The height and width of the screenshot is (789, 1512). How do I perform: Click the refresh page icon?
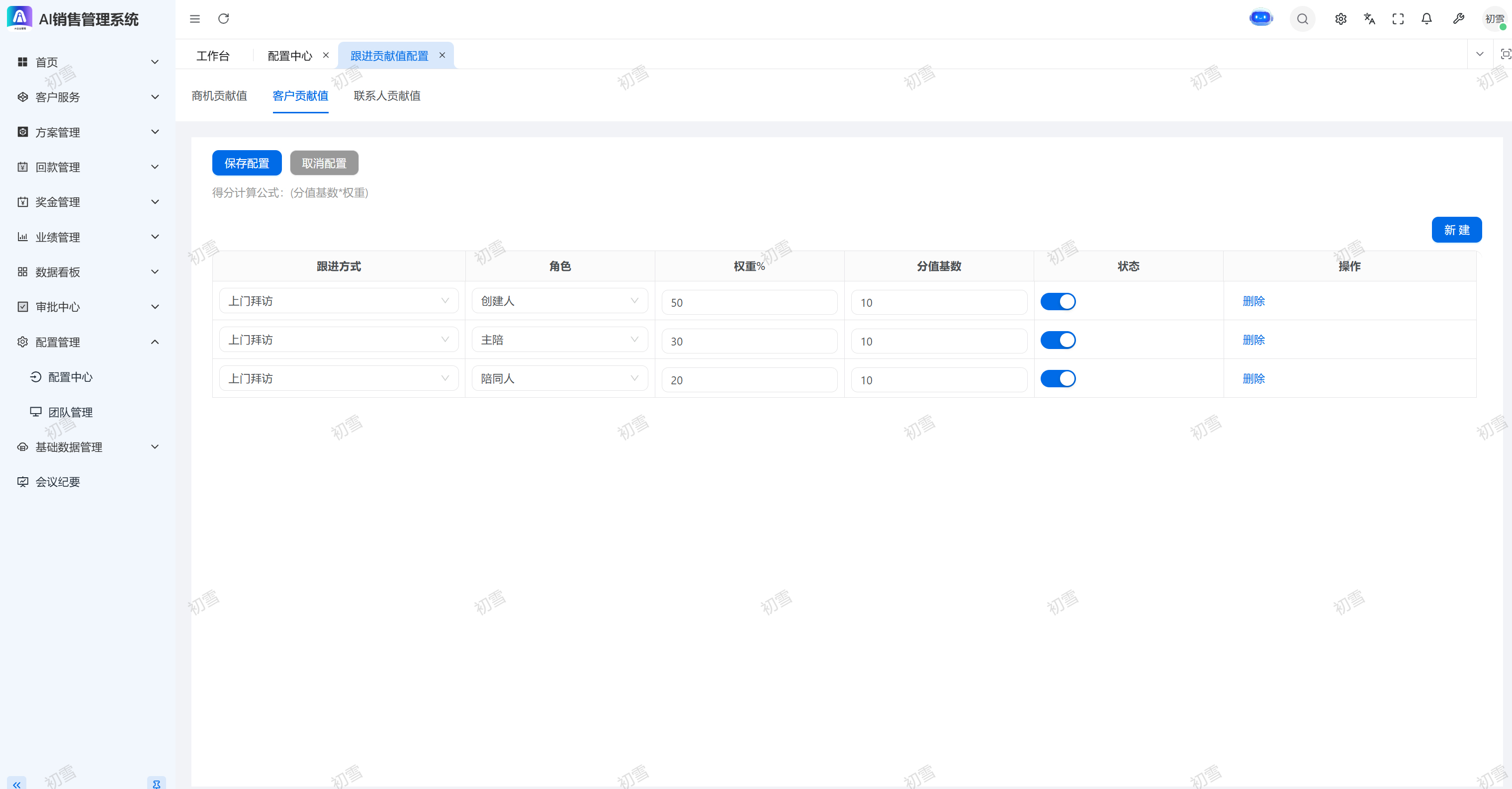[x=224, y=19]
